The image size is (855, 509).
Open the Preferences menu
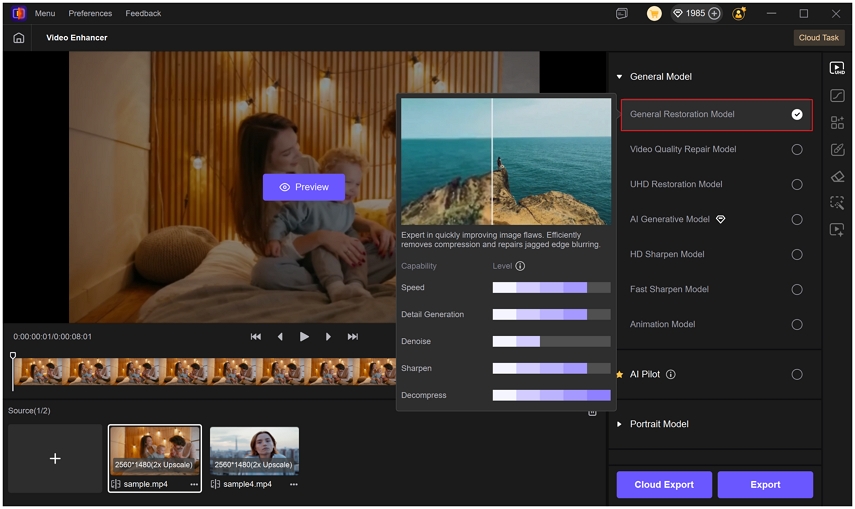(90, 14)
